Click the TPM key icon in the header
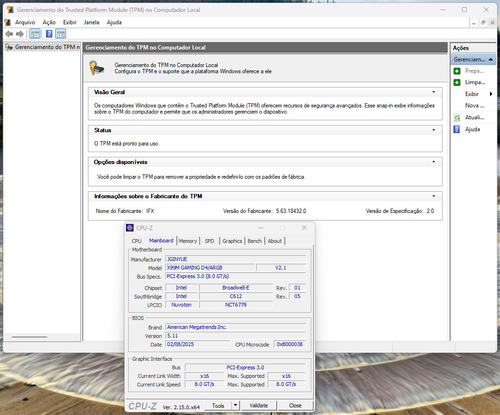The width and height of the screenshot is (500, 415). 97,68
